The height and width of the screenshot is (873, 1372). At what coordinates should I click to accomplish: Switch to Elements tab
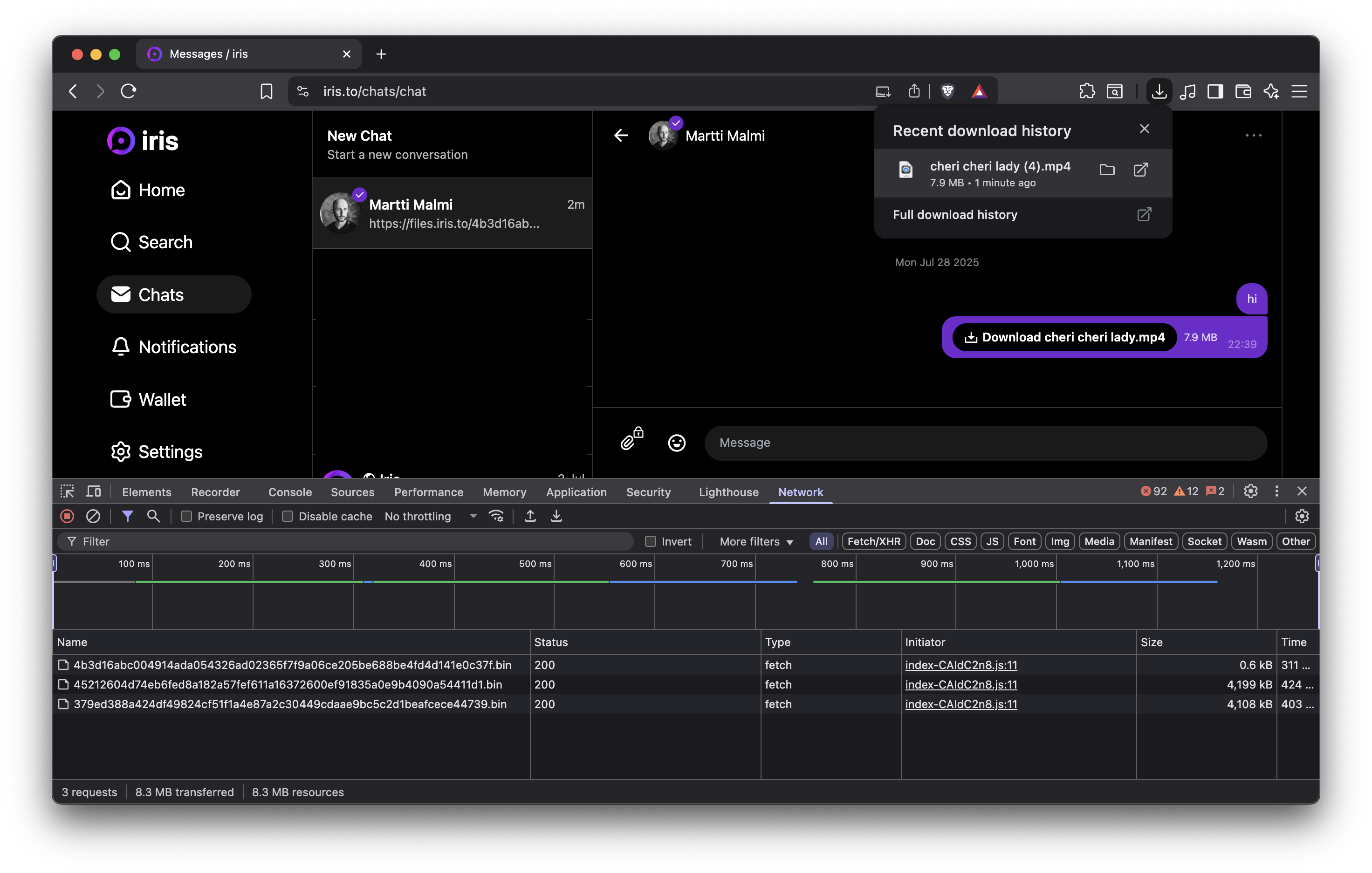pyautogui.click(x=146, y=492)
